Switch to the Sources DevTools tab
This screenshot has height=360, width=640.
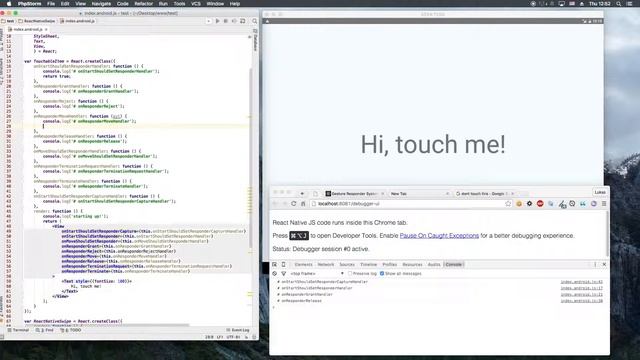pos(347,264)
